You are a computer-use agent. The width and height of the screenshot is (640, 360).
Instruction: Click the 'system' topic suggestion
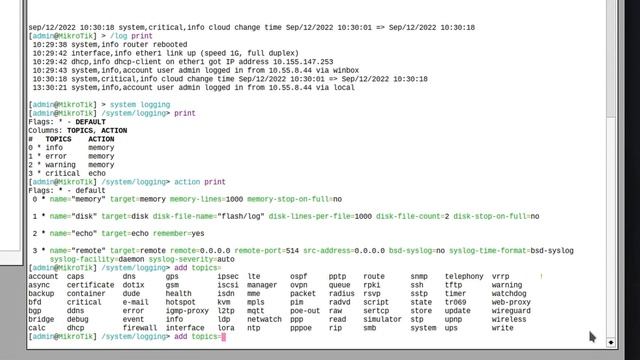423,328
